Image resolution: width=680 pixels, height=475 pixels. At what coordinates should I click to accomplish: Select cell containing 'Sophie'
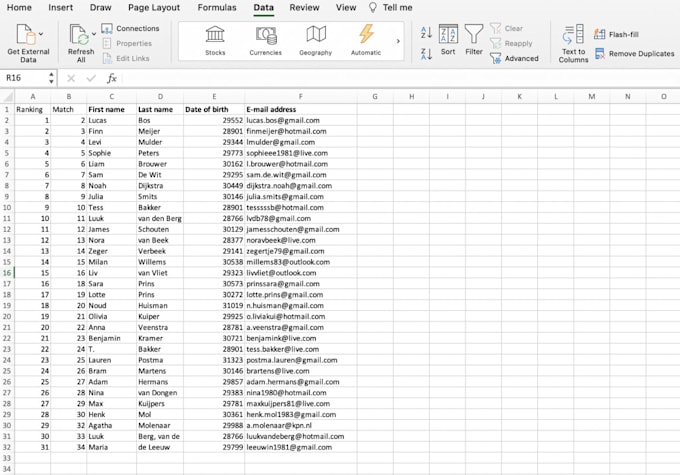[x=111, y=153]
